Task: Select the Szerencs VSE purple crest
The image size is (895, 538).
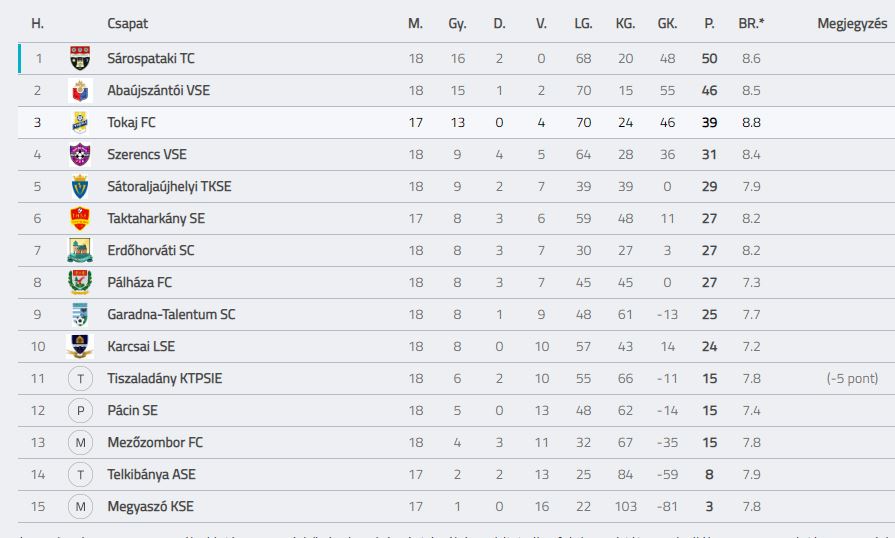Action: point(80,154)
